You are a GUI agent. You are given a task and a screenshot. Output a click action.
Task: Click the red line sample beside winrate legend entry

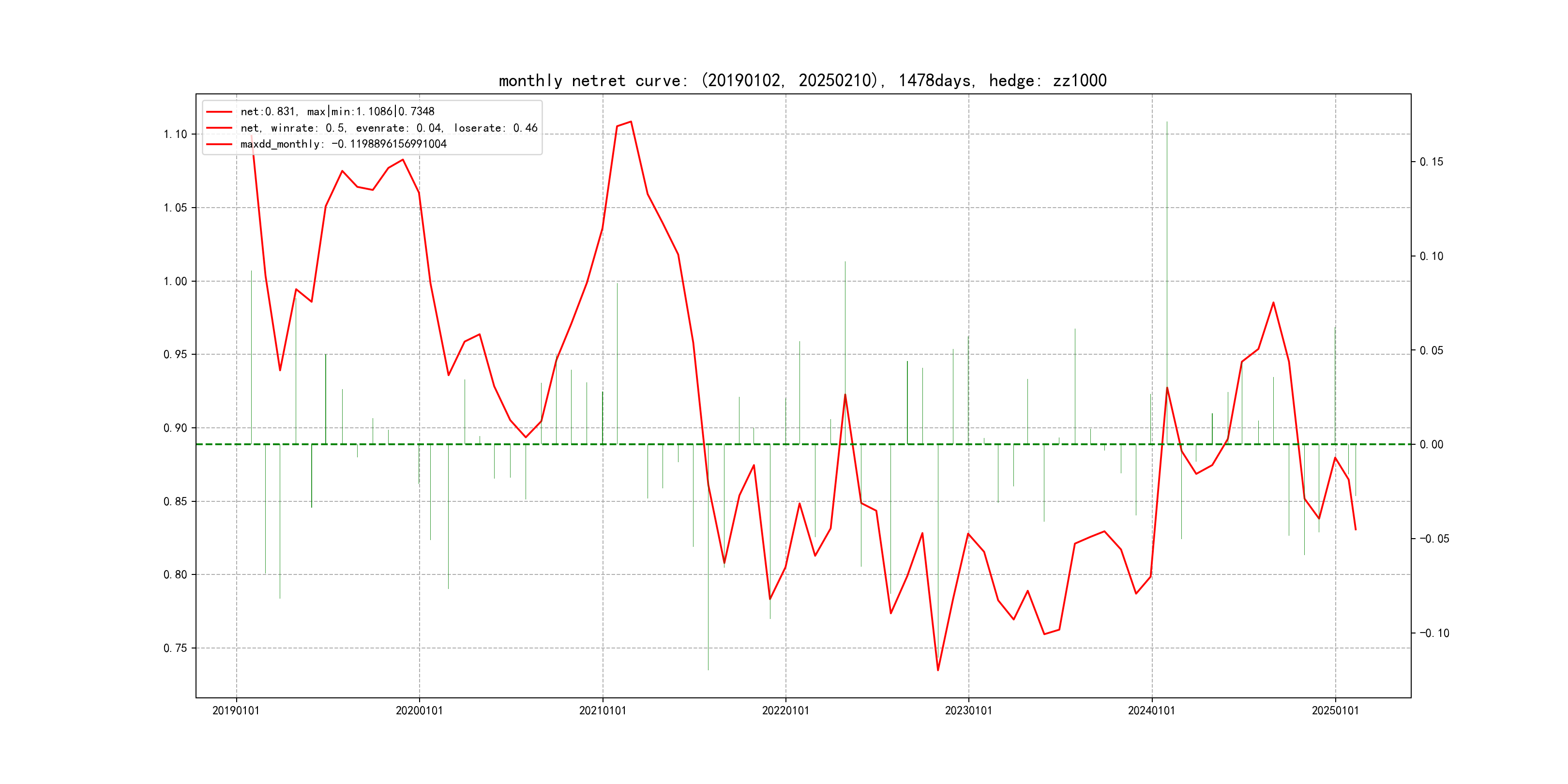click(x=219, y=128)
